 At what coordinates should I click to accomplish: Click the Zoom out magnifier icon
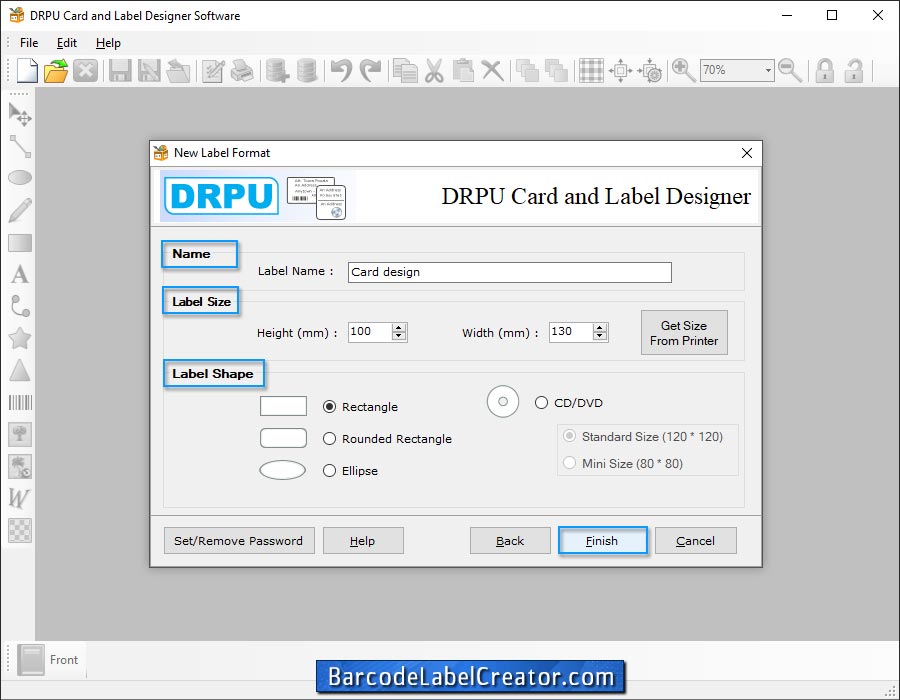point(790,71)
